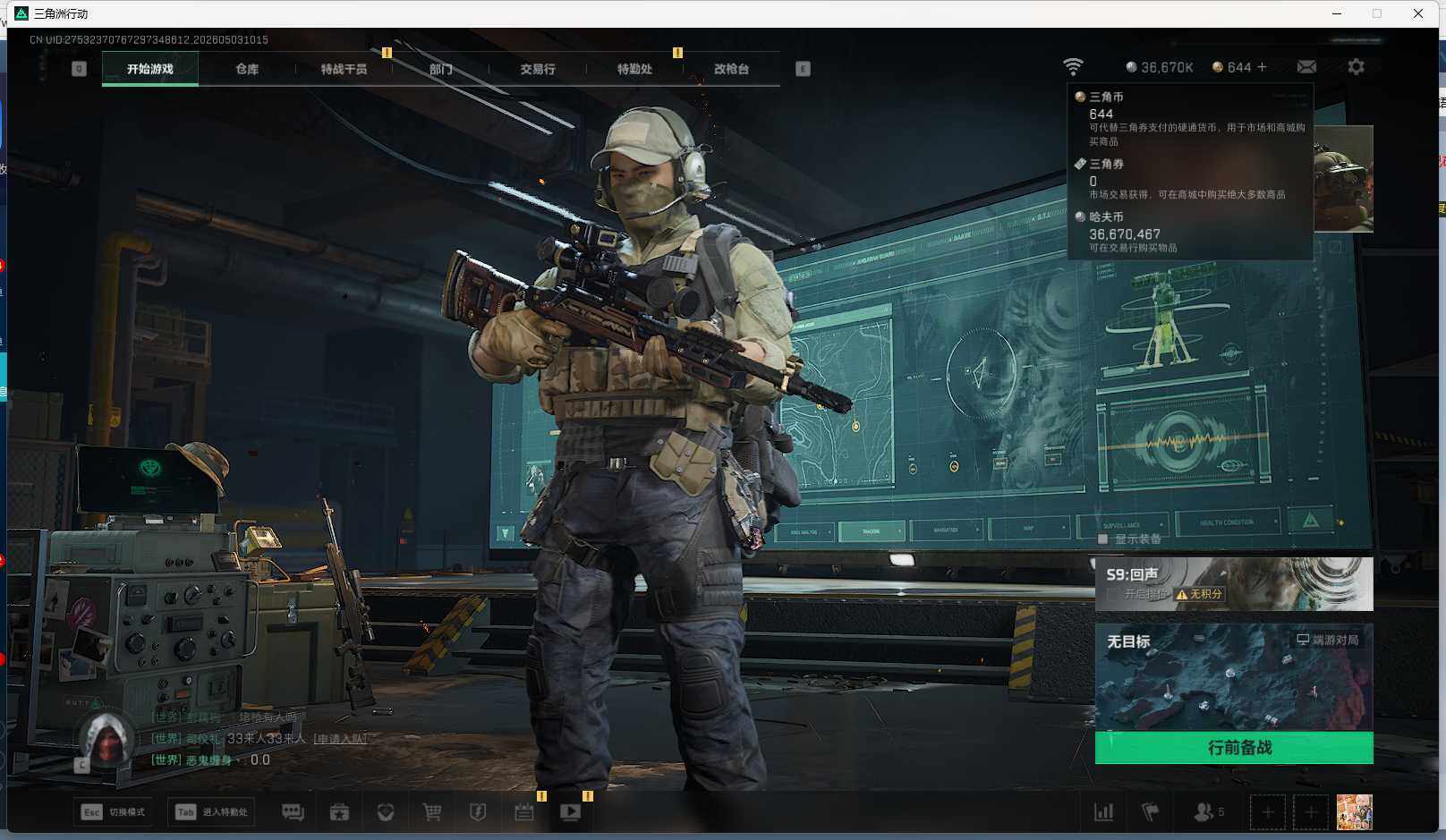Open the flag icon in bottom bar
Screen dimensions: 1446x840
1151,812
